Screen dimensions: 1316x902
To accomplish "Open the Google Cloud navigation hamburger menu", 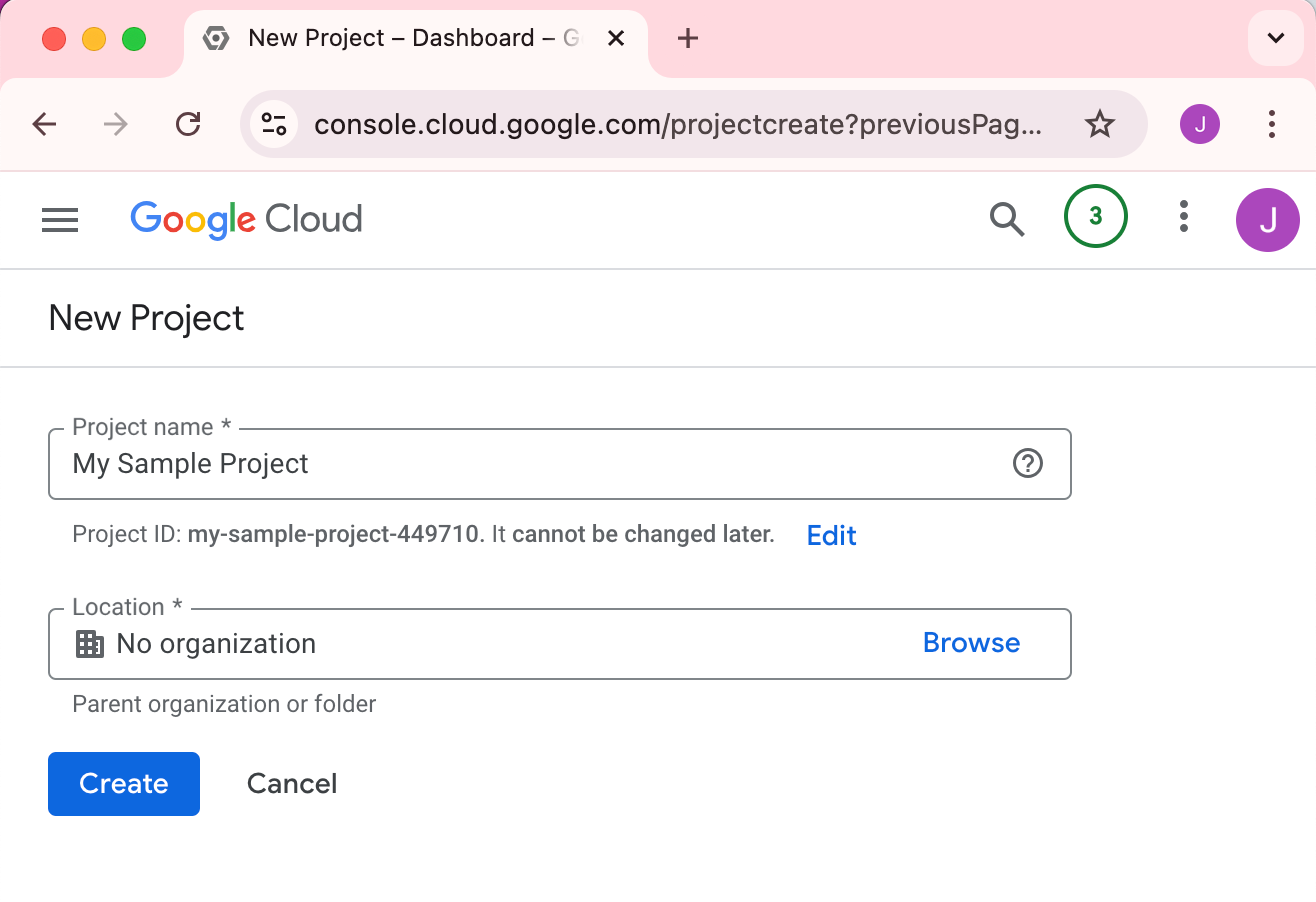I will point(60,219).
